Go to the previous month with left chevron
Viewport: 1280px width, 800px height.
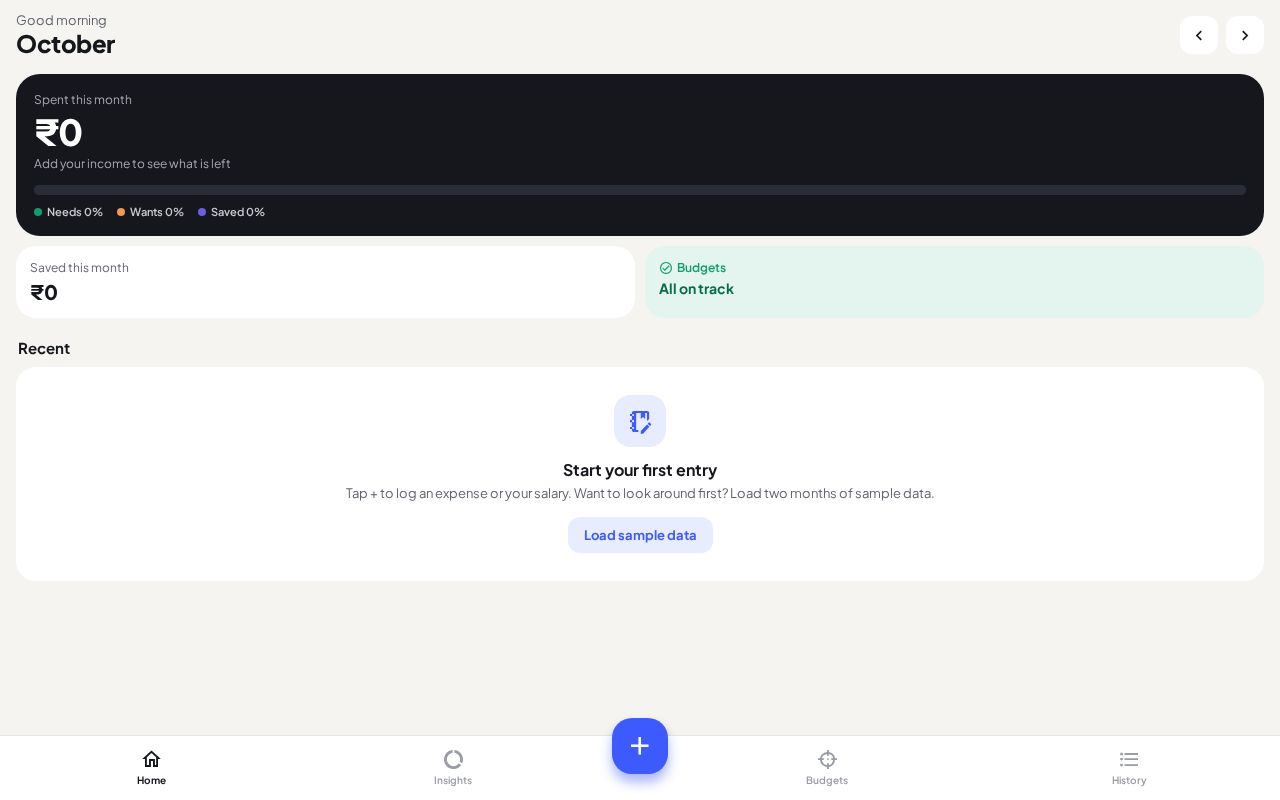click(x=1199, y=35)
